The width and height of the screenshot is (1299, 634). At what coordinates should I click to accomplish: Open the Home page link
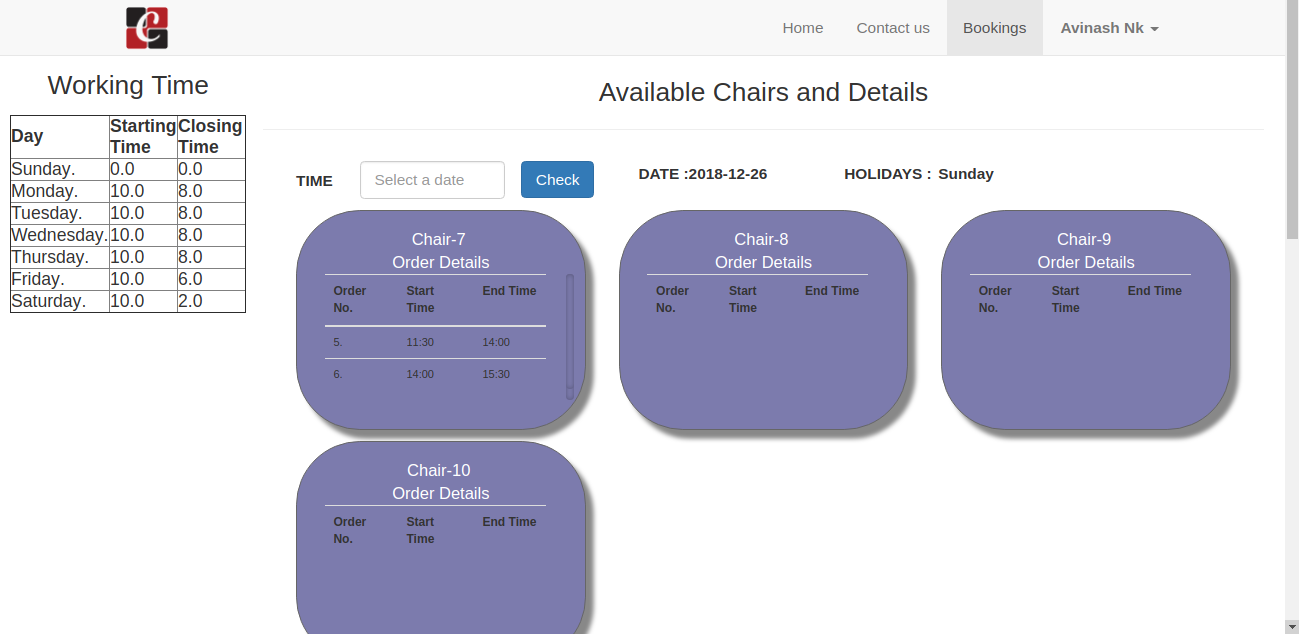tap(802, 28)
